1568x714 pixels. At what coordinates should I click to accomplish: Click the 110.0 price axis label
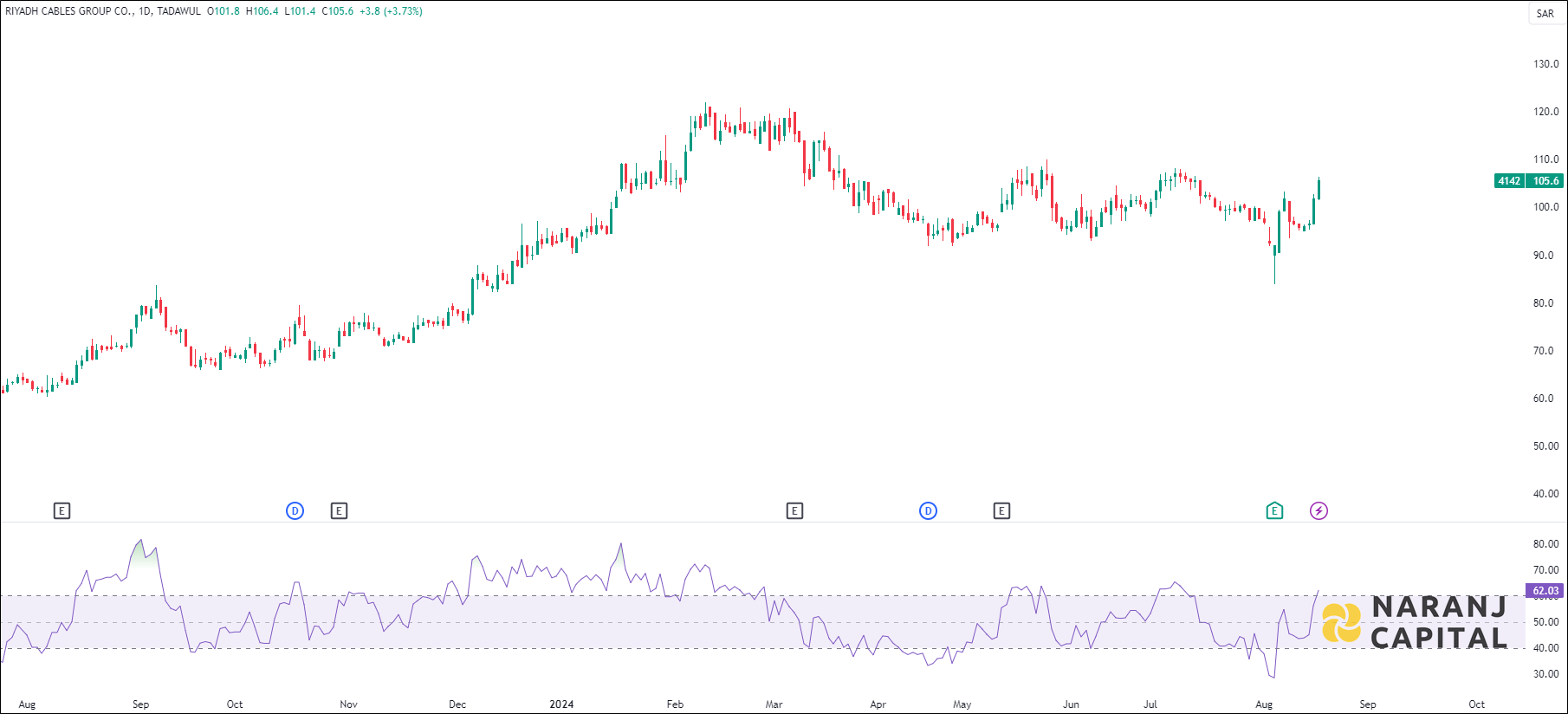coord(1546,159)
